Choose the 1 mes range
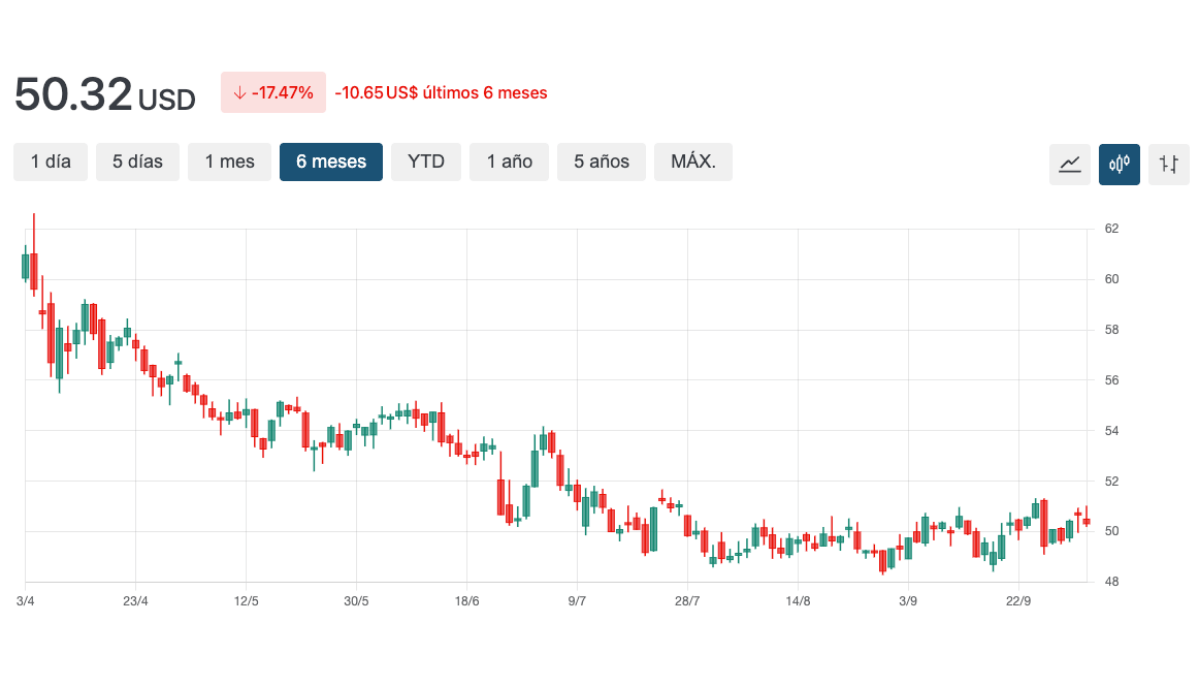The height and width of the screenshot is (675, 1200). (x=230, y=162)
